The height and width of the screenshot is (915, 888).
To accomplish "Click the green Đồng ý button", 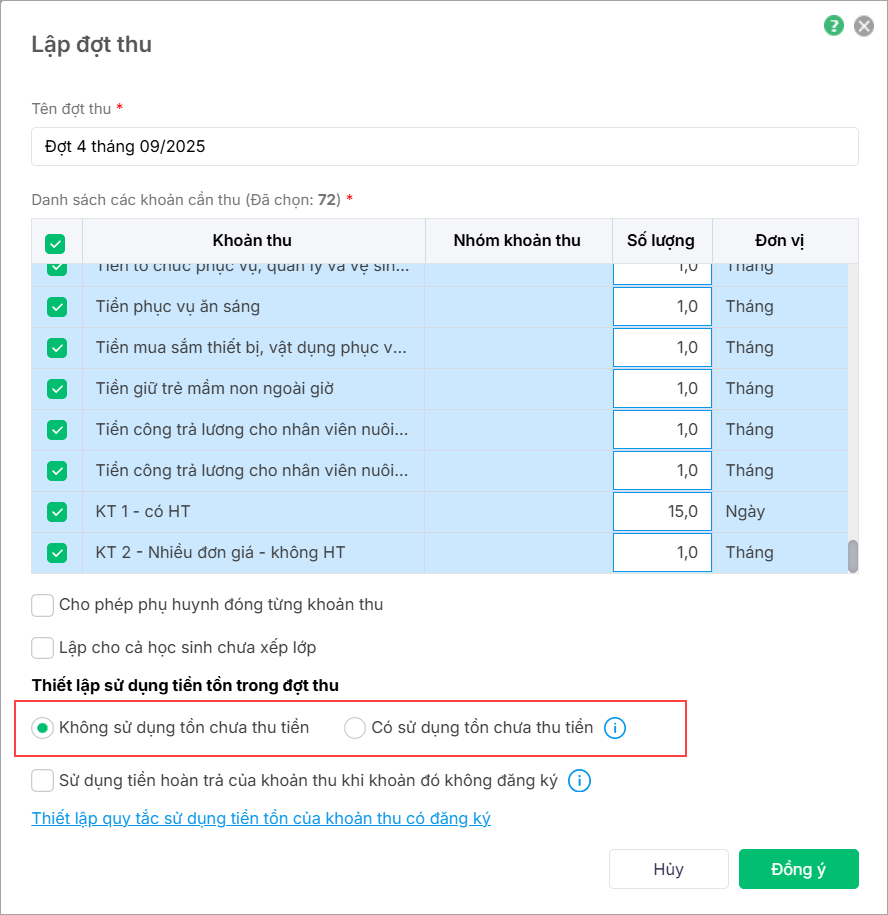I will tap(798, 869).
